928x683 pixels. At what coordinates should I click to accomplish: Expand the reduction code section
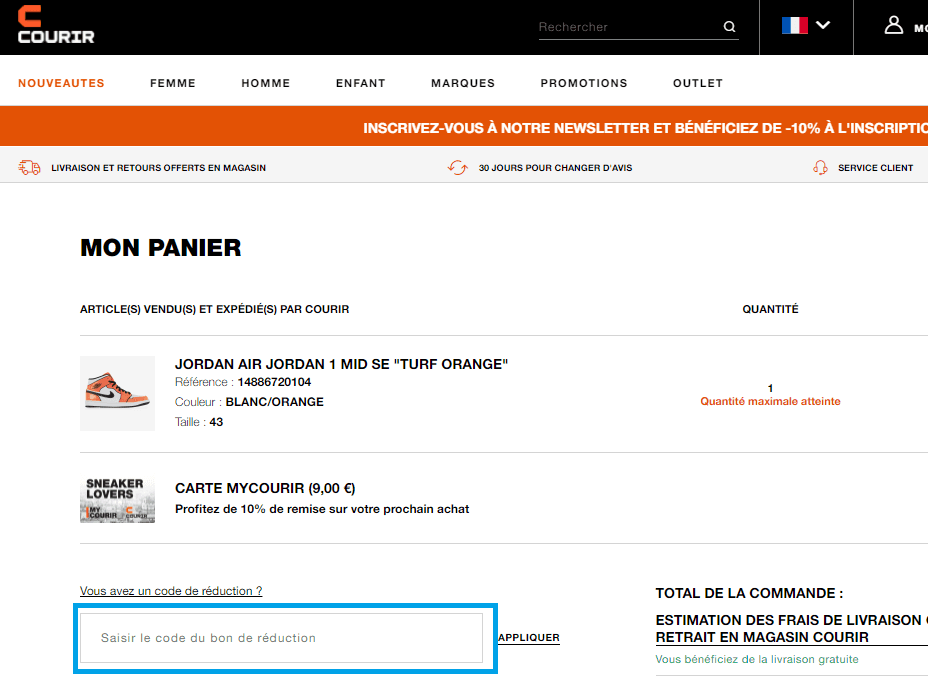(170, 591)
